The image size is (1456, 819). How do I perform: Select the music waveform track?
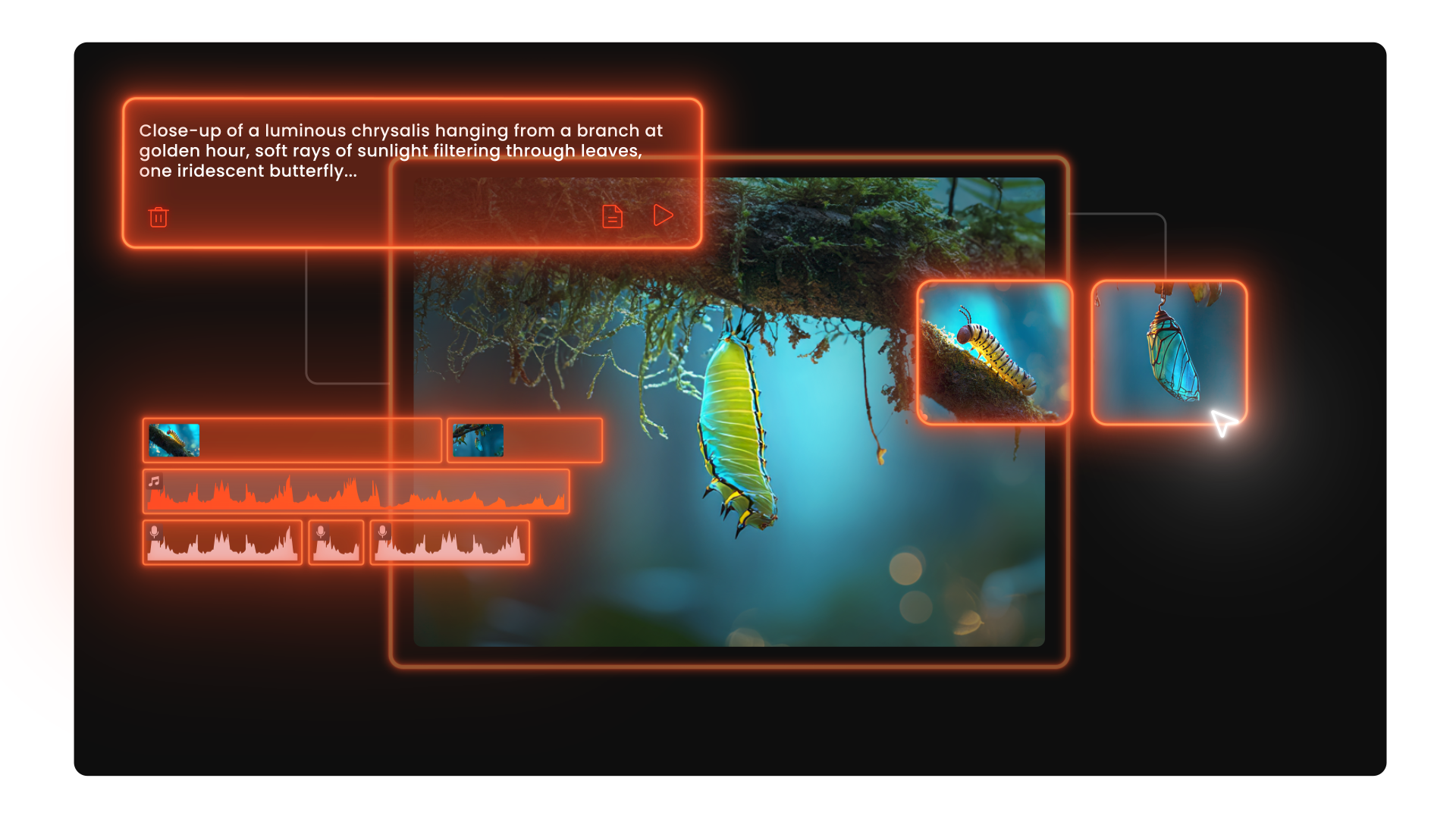(356, 491)
